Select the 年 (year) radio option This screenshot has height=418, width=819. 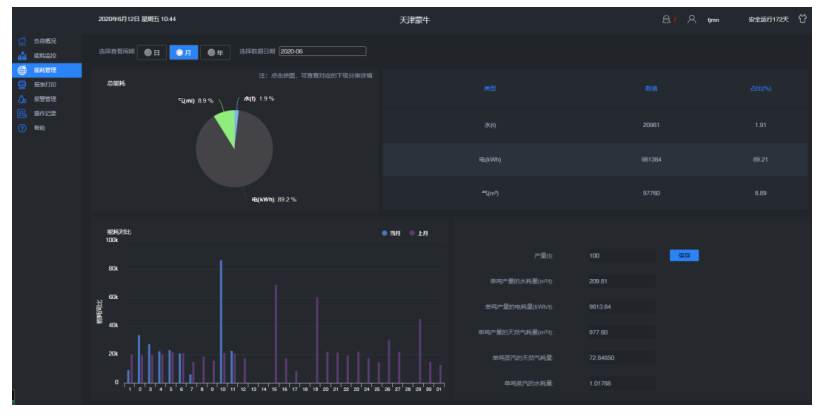tap(214, 52)
